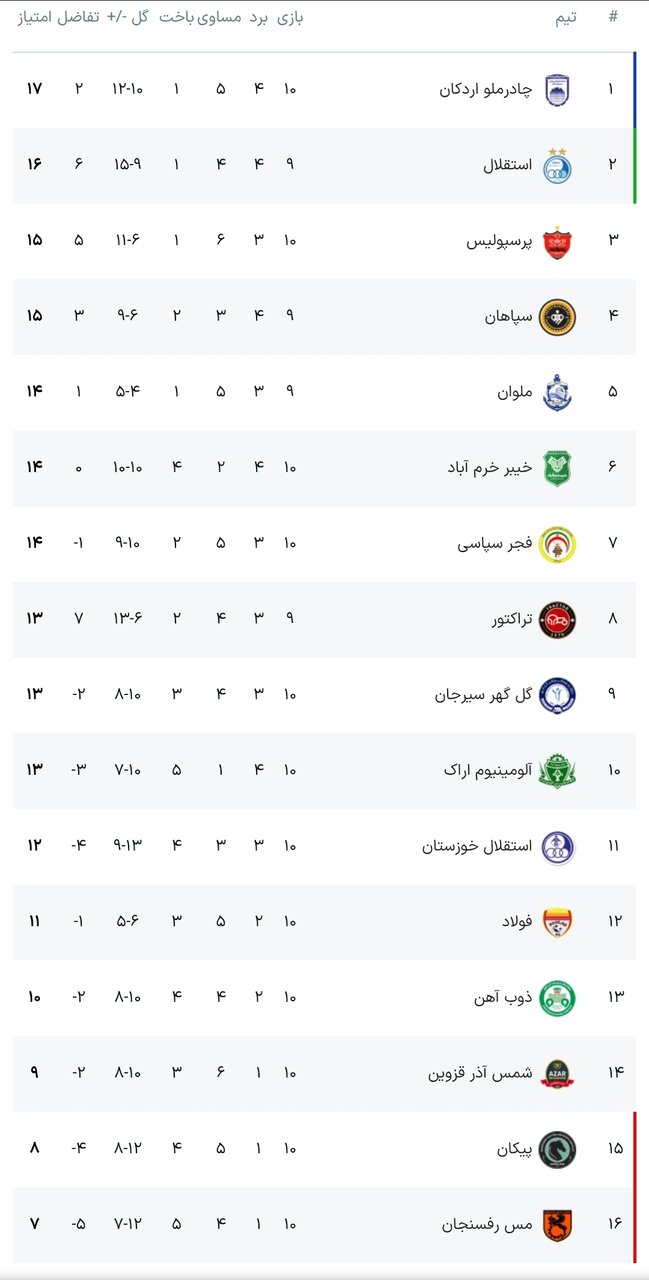Open the red Persepolis club crest
The height and width of the screenshot is (1280, 649).
(557, 242)
